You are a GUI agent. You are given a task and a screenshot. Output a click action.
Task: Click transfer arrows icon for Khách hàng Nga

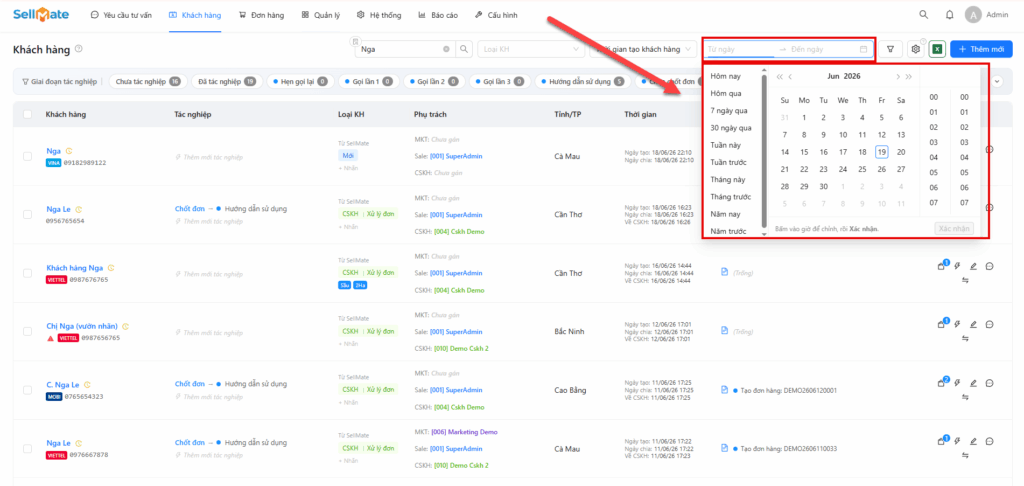965,280
